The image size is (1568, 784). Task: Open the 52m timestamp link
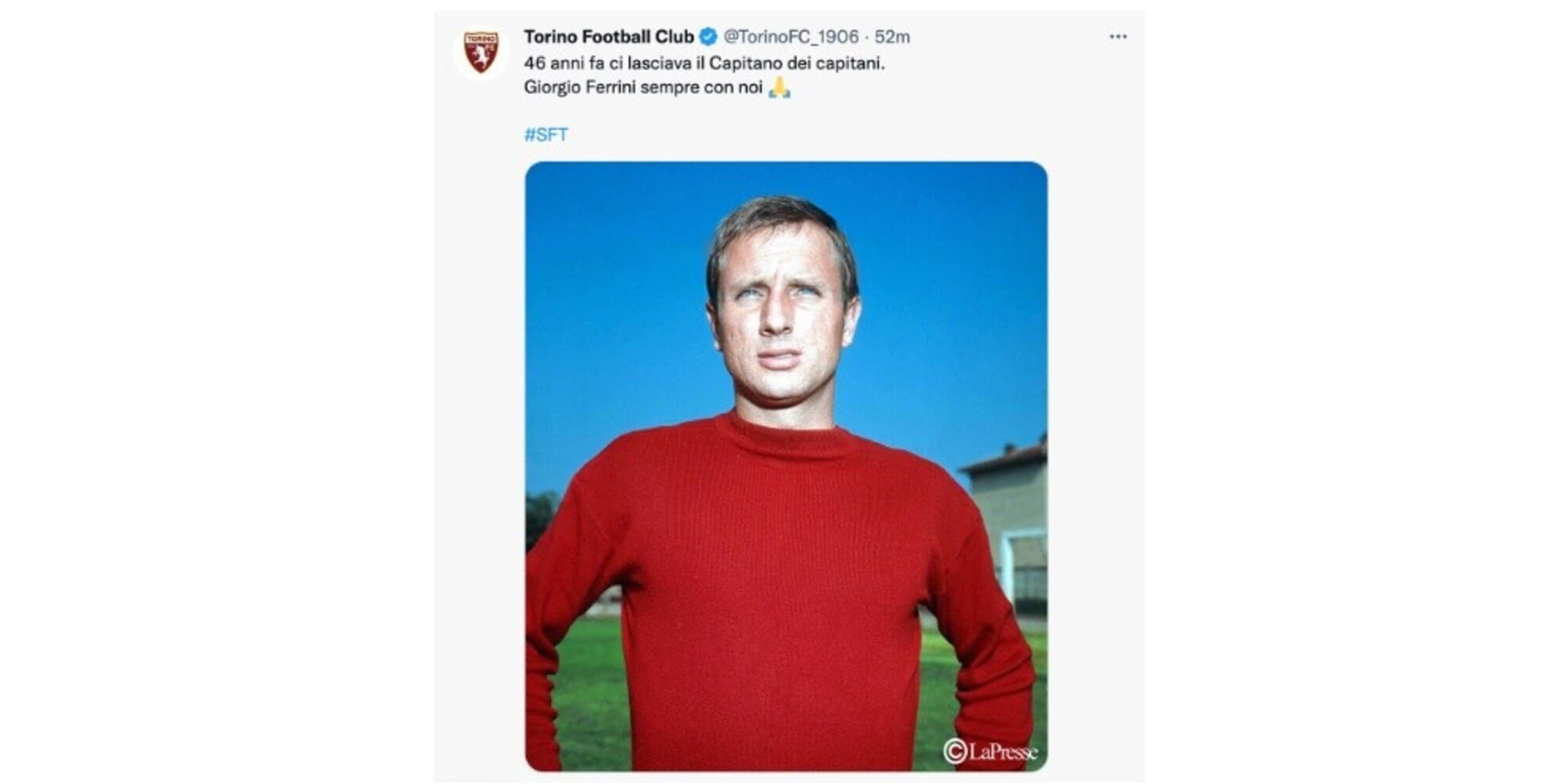coord(892,37)
